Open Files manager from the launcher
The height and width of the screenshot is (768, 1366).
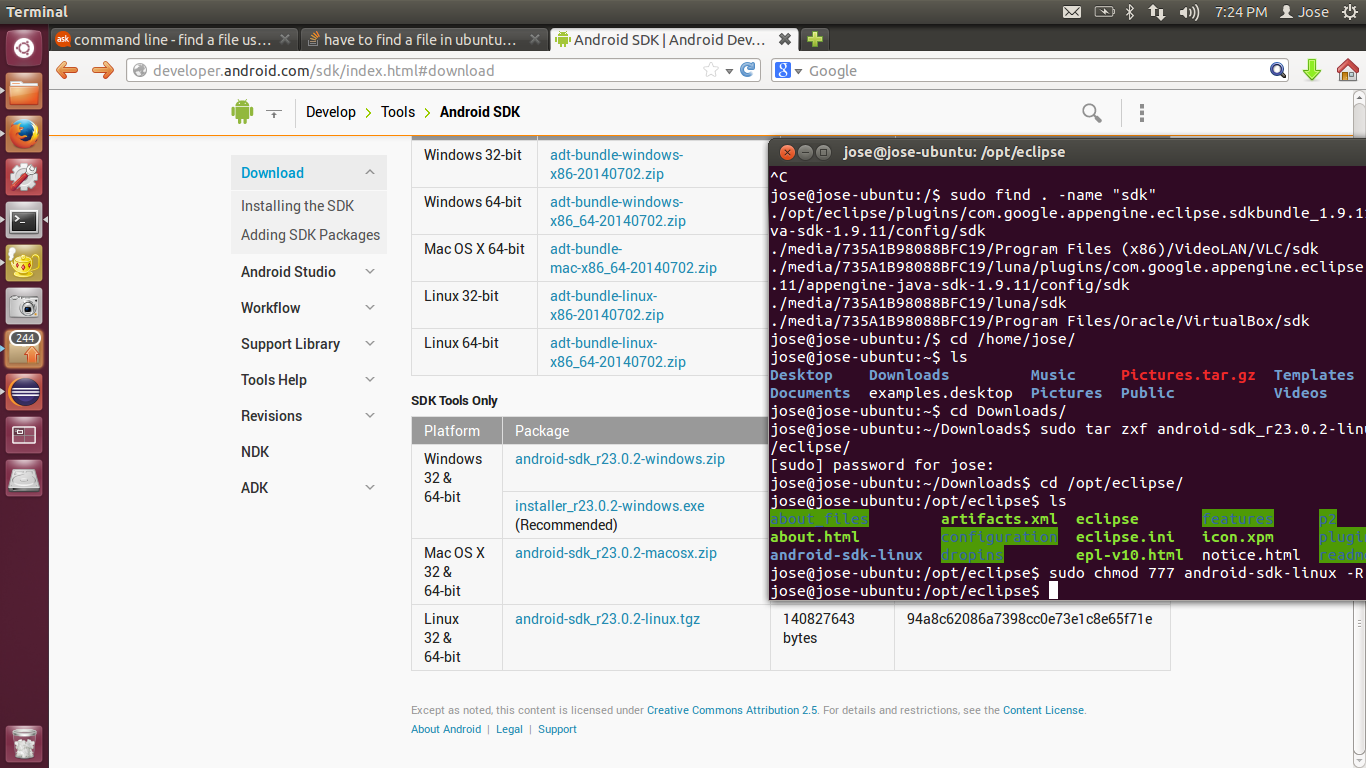(x=24, y=92)
